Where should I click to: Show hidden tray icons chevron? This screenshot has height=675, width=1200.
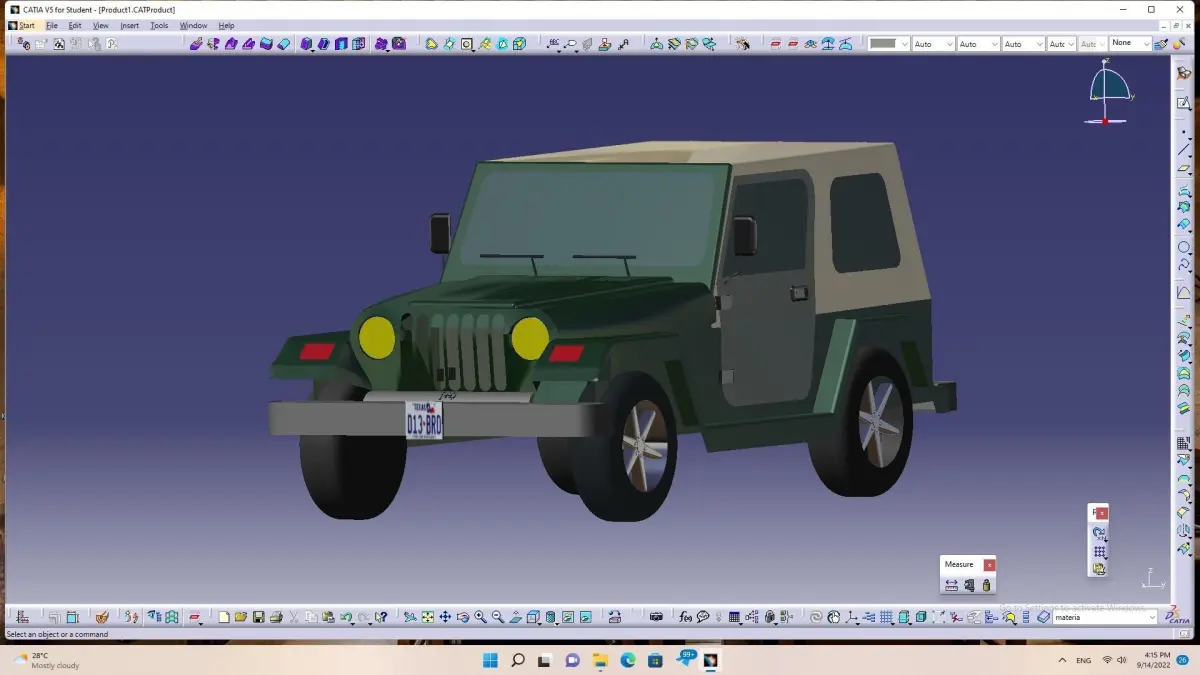(x=1062, y=660)
